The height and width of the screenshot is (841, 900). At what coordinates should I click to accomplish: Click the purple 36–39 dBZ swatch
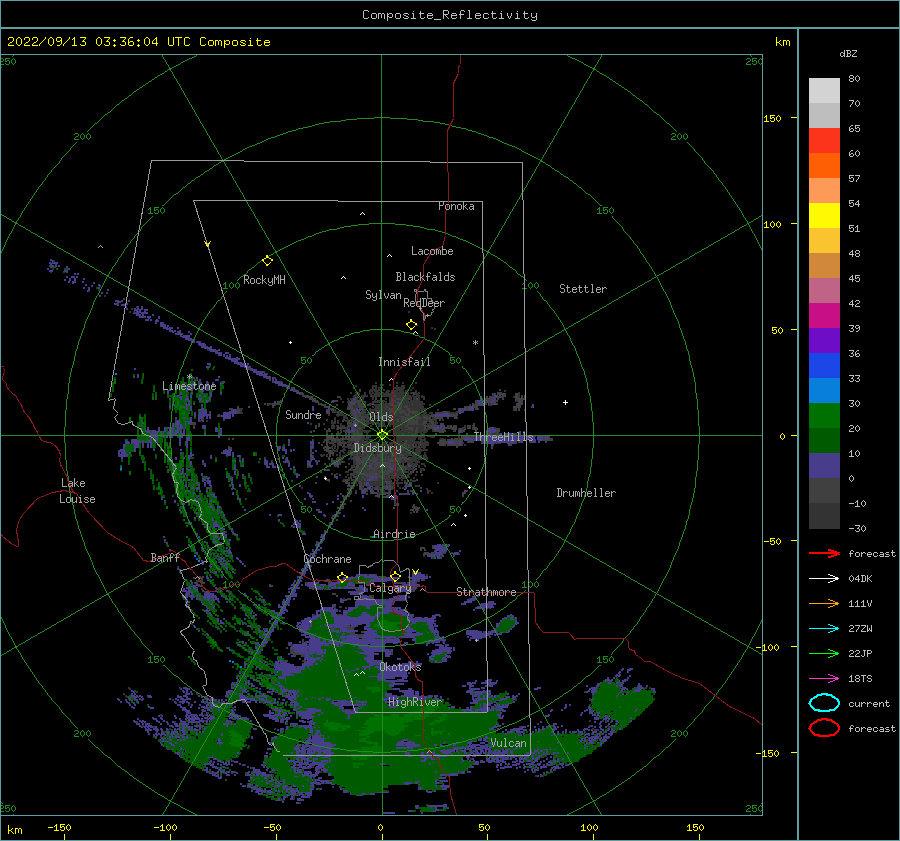[x=824, y=341]
